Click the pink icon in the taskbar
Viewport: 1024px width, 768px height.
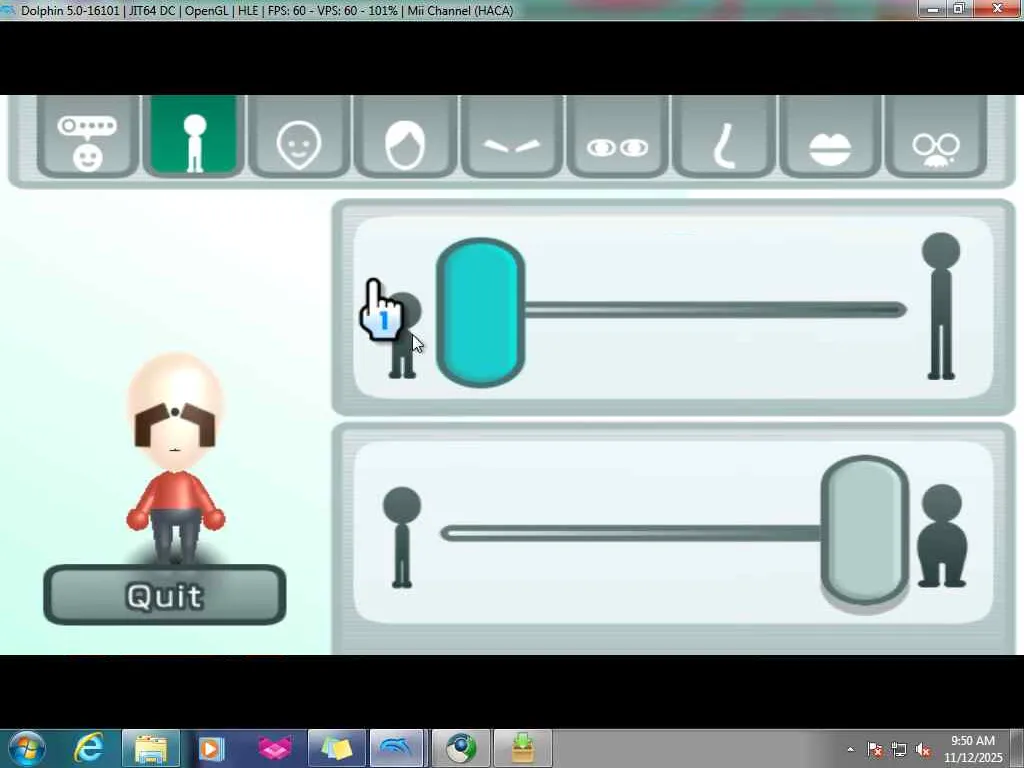point(274,748)
